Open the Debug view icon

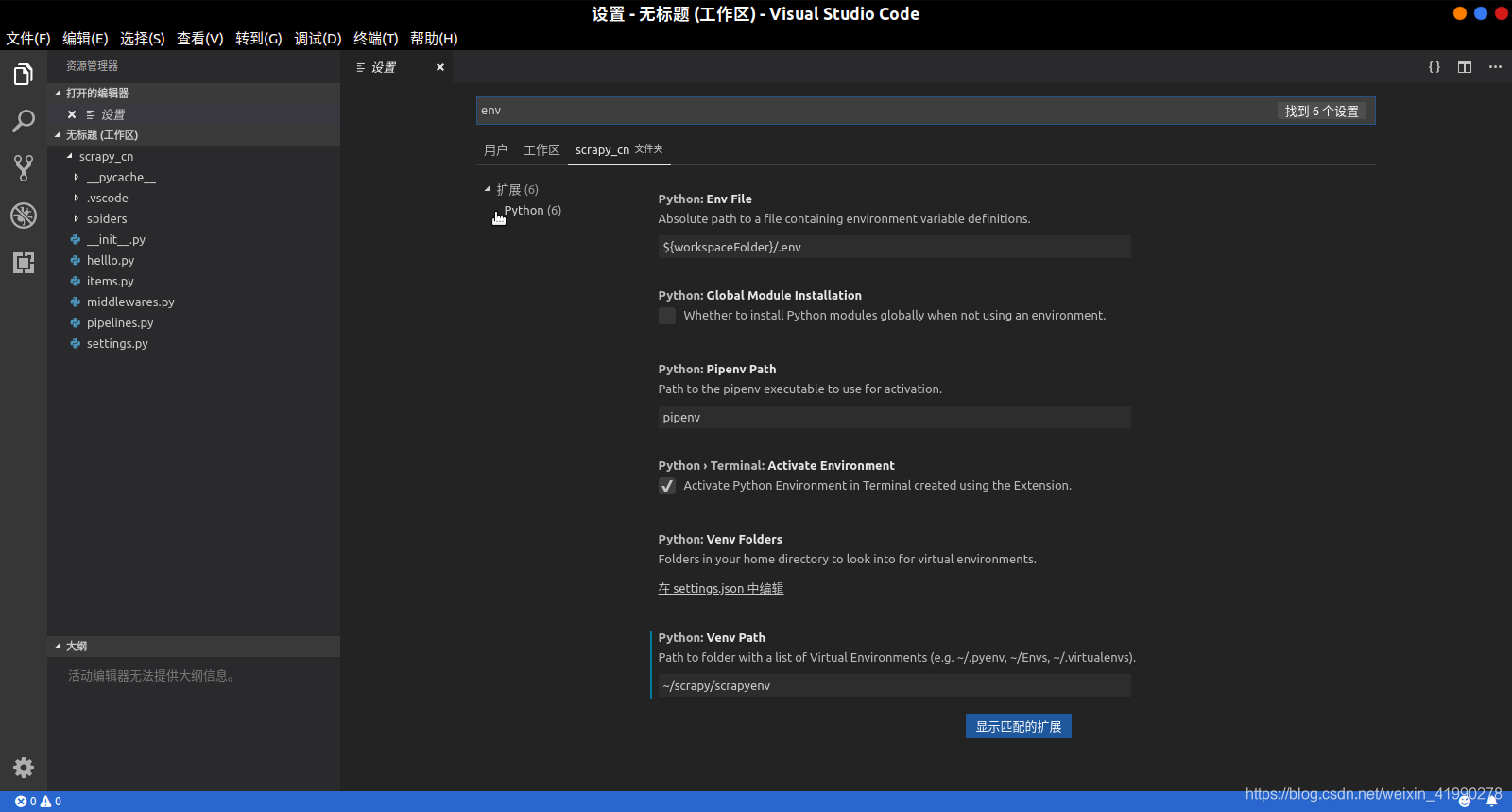[24, 216]
